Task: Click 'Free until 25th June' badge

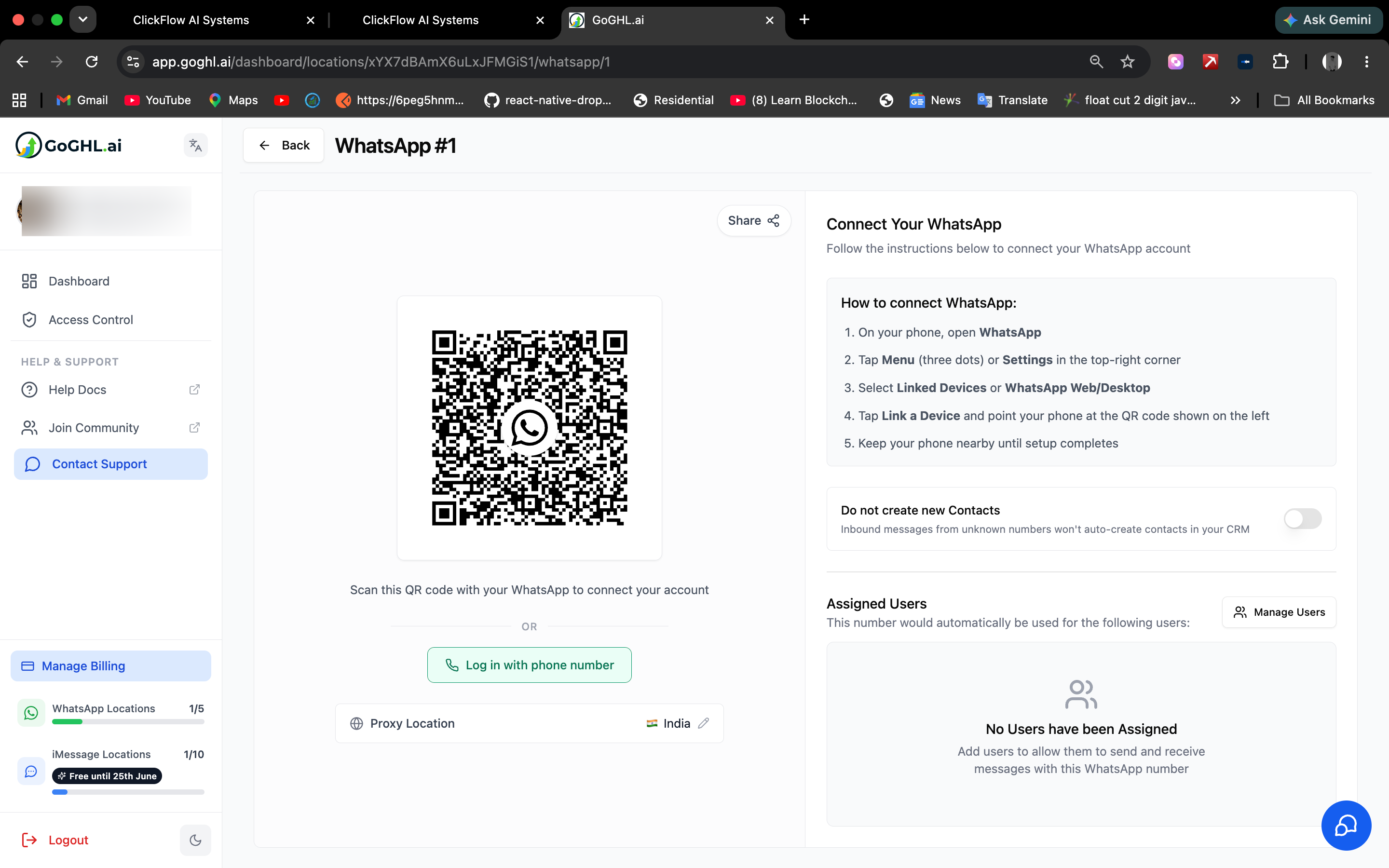Action: (x=107, y=776)
